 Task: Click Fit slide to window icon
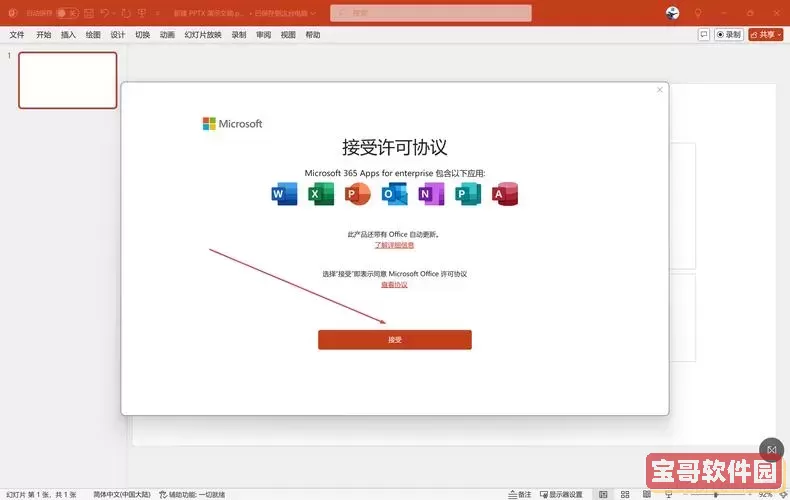coord(783,494)
